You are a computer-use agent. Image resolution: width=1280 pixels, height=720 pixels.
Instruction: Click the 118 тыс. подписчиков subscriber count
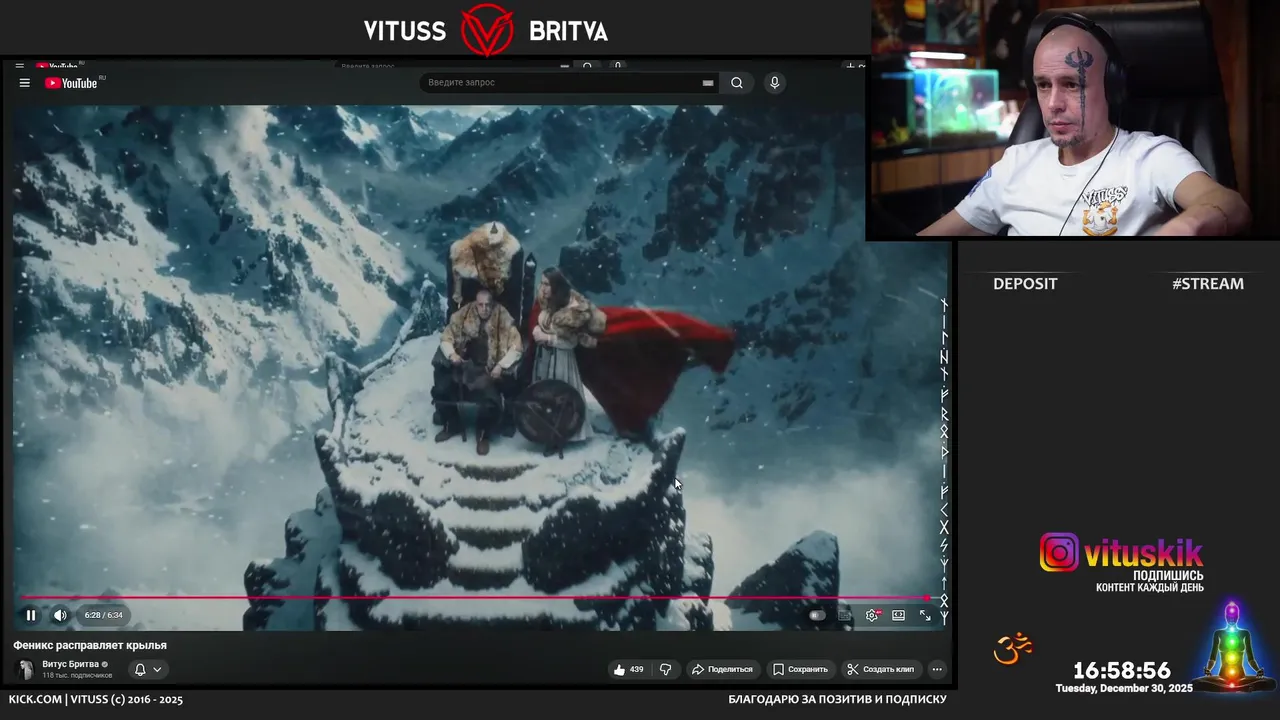pos(77,675)
